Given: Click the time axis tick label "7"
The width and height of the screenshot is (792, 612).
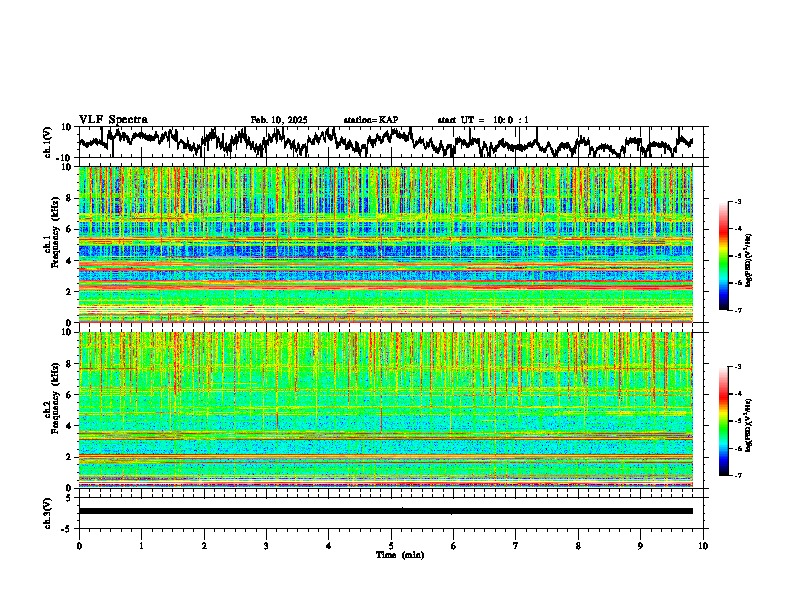Looking at the screenshot, I should click(516, 546).
